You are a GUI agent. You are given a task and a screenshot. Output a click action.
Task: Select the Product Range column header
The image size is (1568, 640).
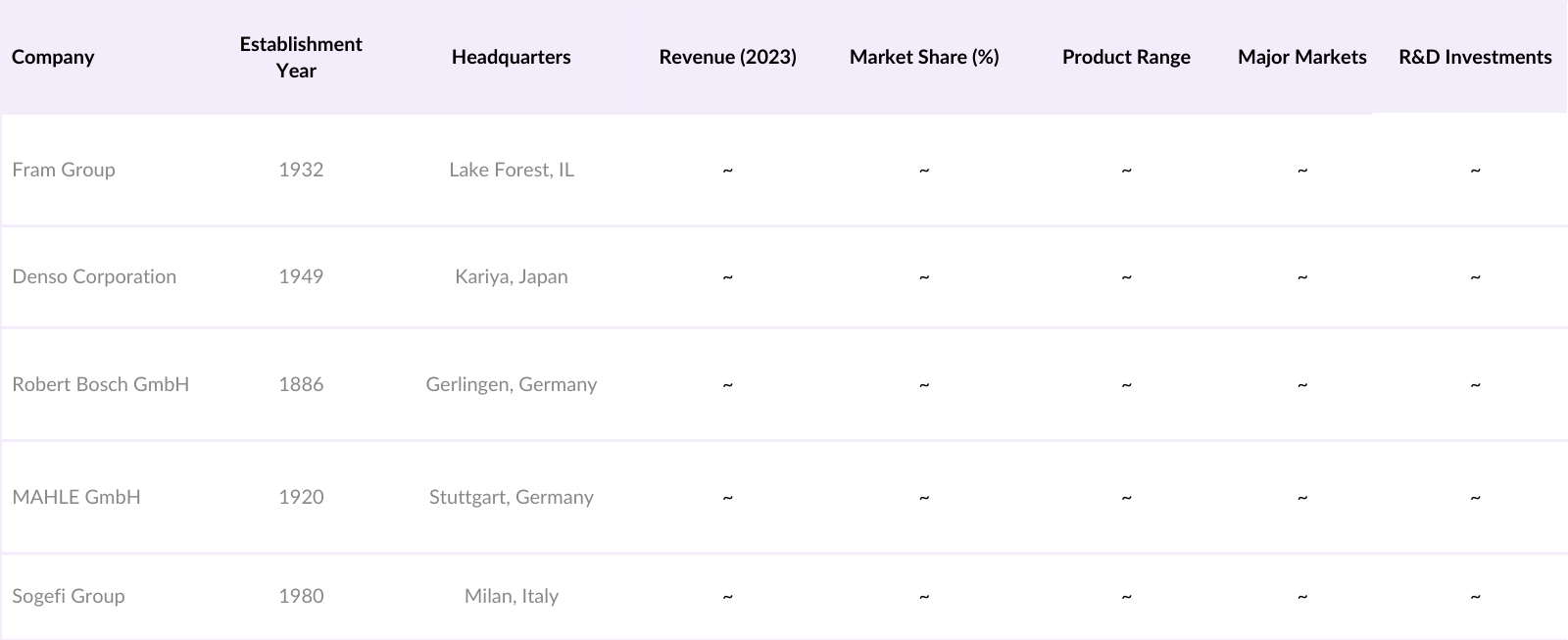[x=1126, y=57]
